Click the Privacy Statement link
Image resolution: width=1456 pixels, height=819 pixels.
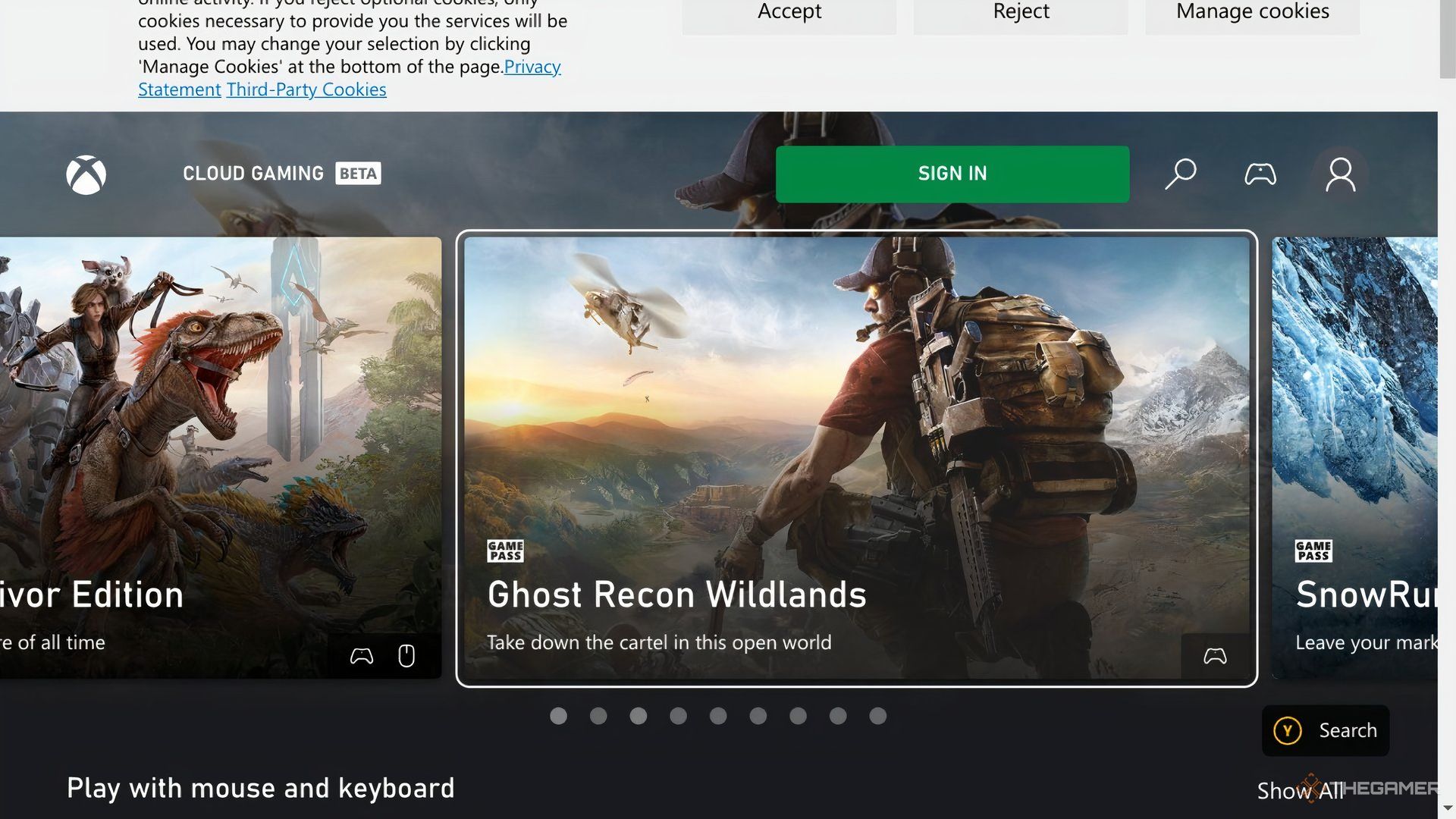tap(350, 77)
